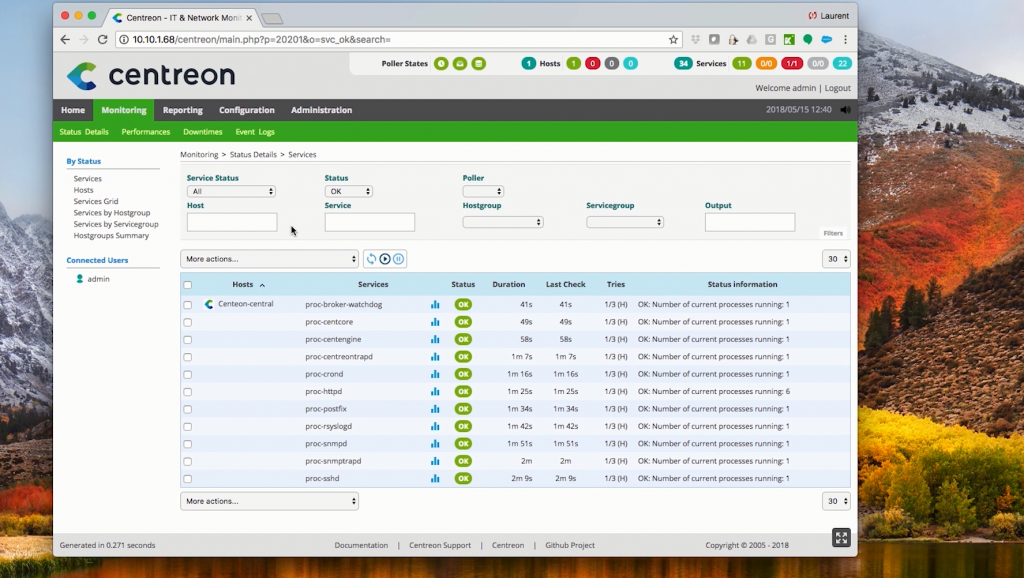
Task: Click the refresh icon above the services table
Action: (x=372, y=259)
